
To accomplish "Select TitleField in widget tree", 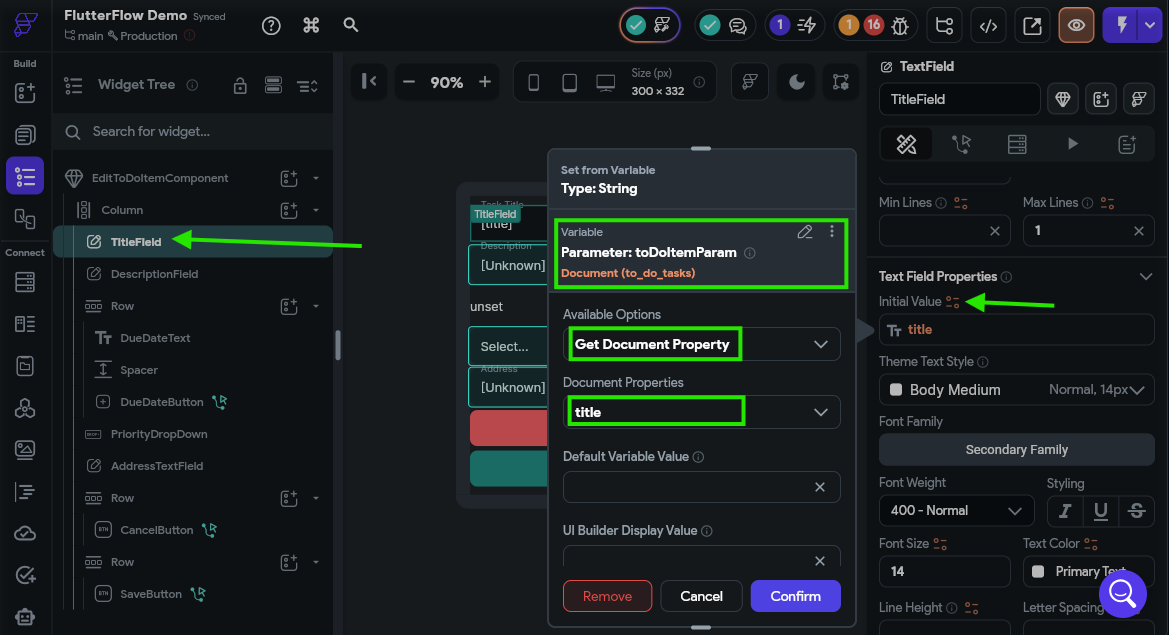I will click(x=193, y=241).
